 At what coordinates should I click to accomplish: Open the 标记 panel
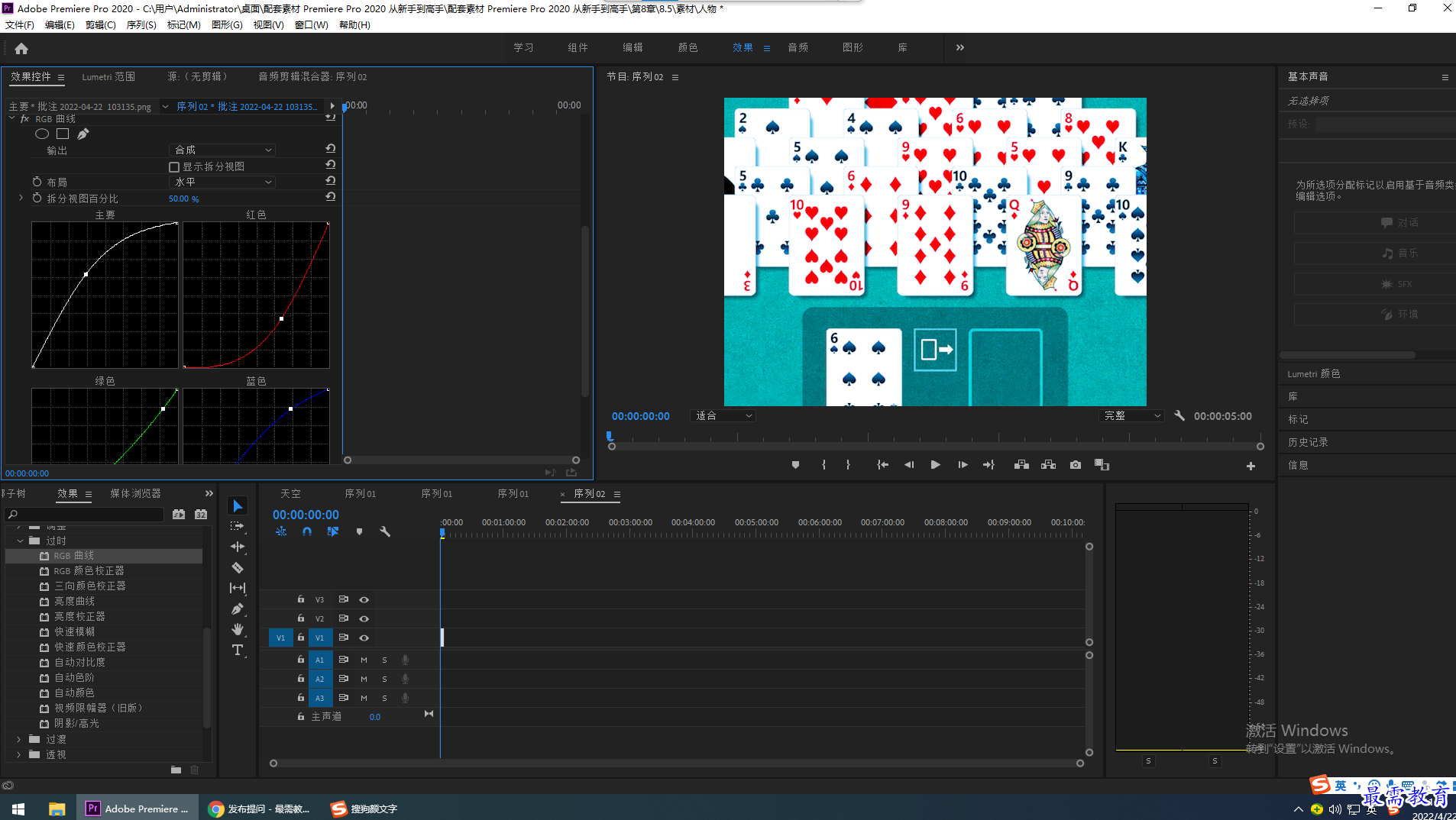[x=1298, y=419]
